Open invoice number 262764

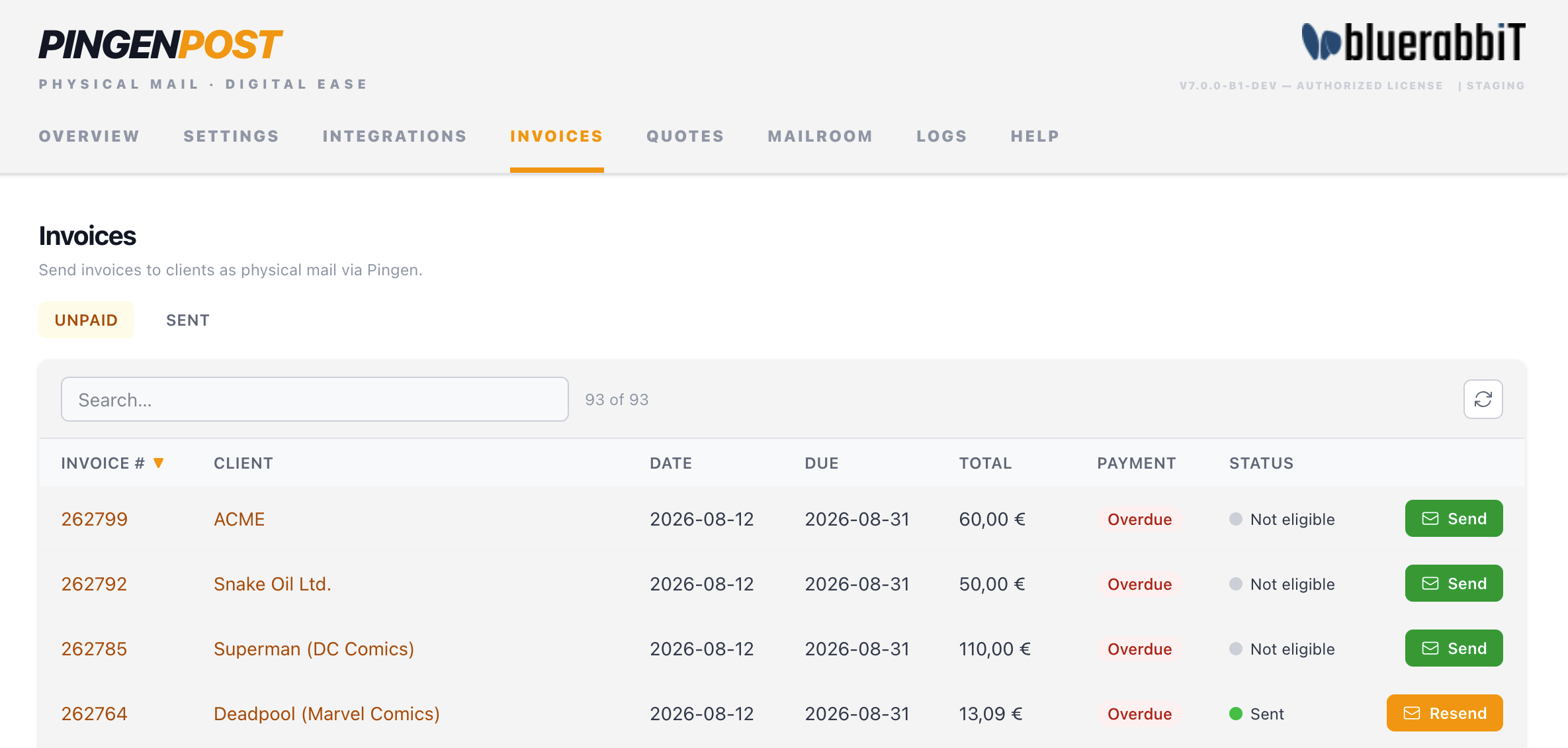94,714
